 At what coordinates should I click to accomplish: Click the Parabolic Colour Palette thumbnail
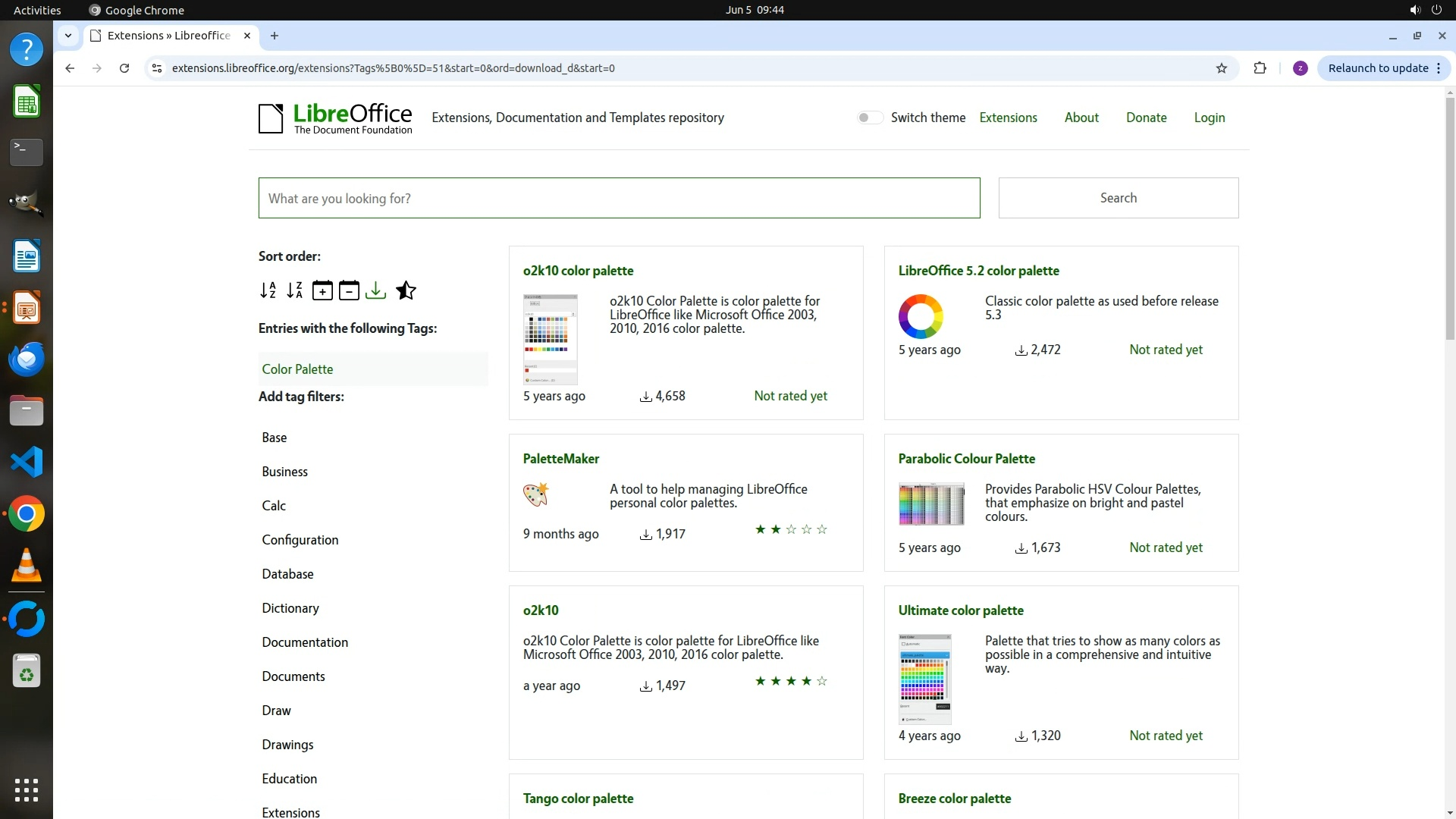pyautogui.click(x=931, y=504)
